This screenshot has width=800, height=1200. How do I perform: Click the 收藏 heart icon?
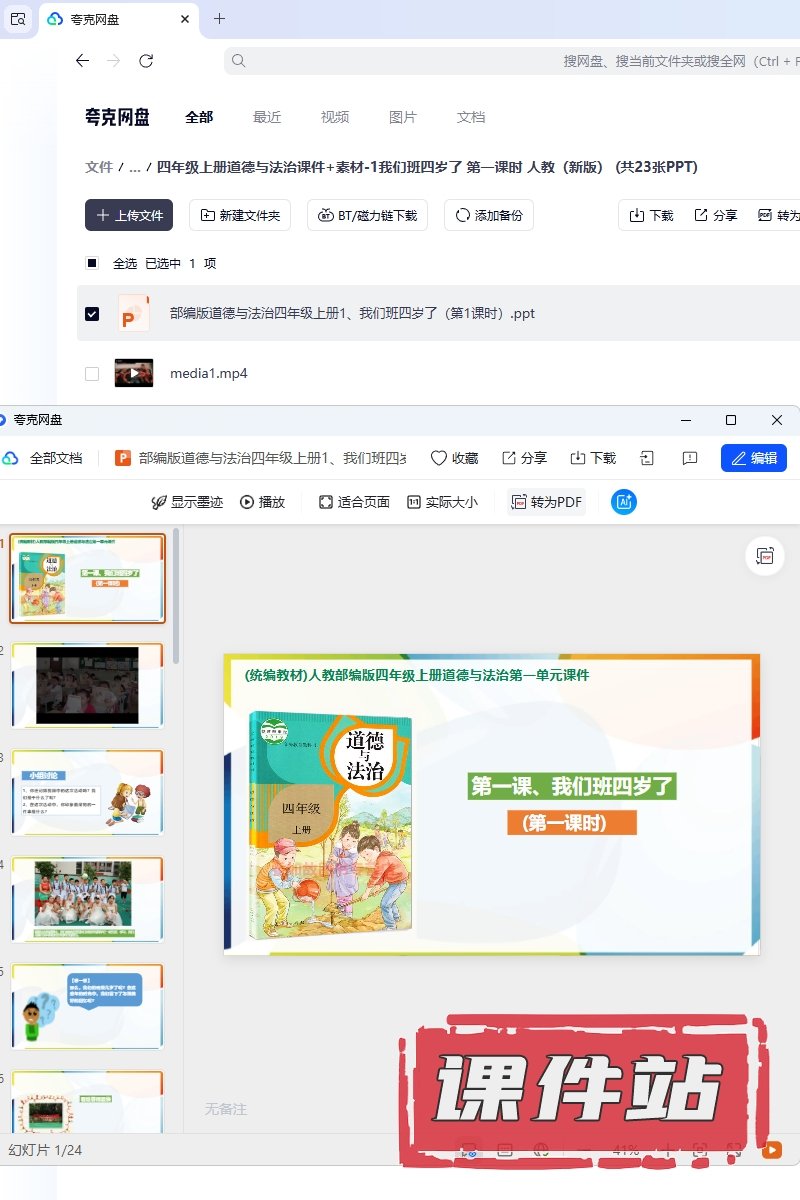coord(454,458)
